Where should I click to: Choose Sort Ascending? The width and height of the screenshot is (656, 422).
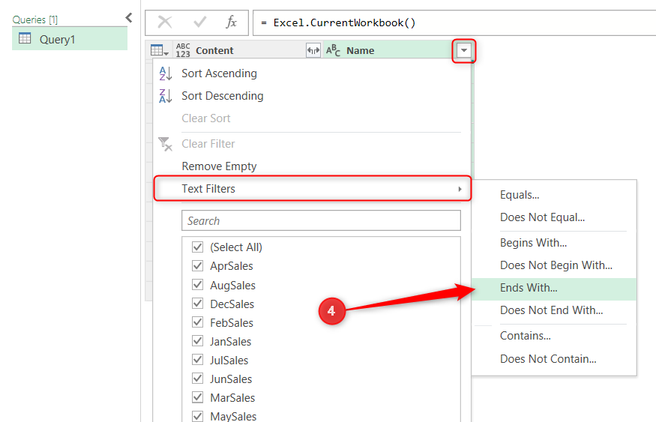click(219, 73)
